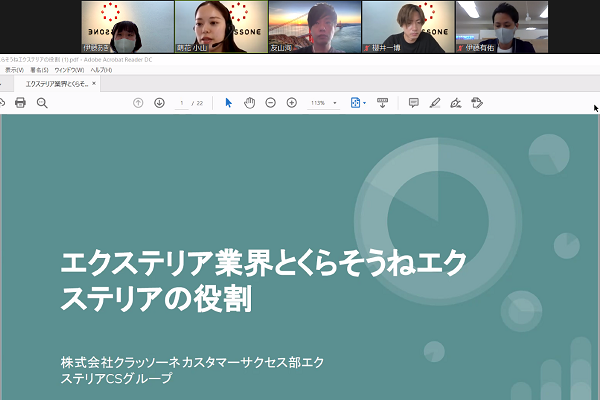Open the ウィンドウ(W) menu

coord(69,70)
